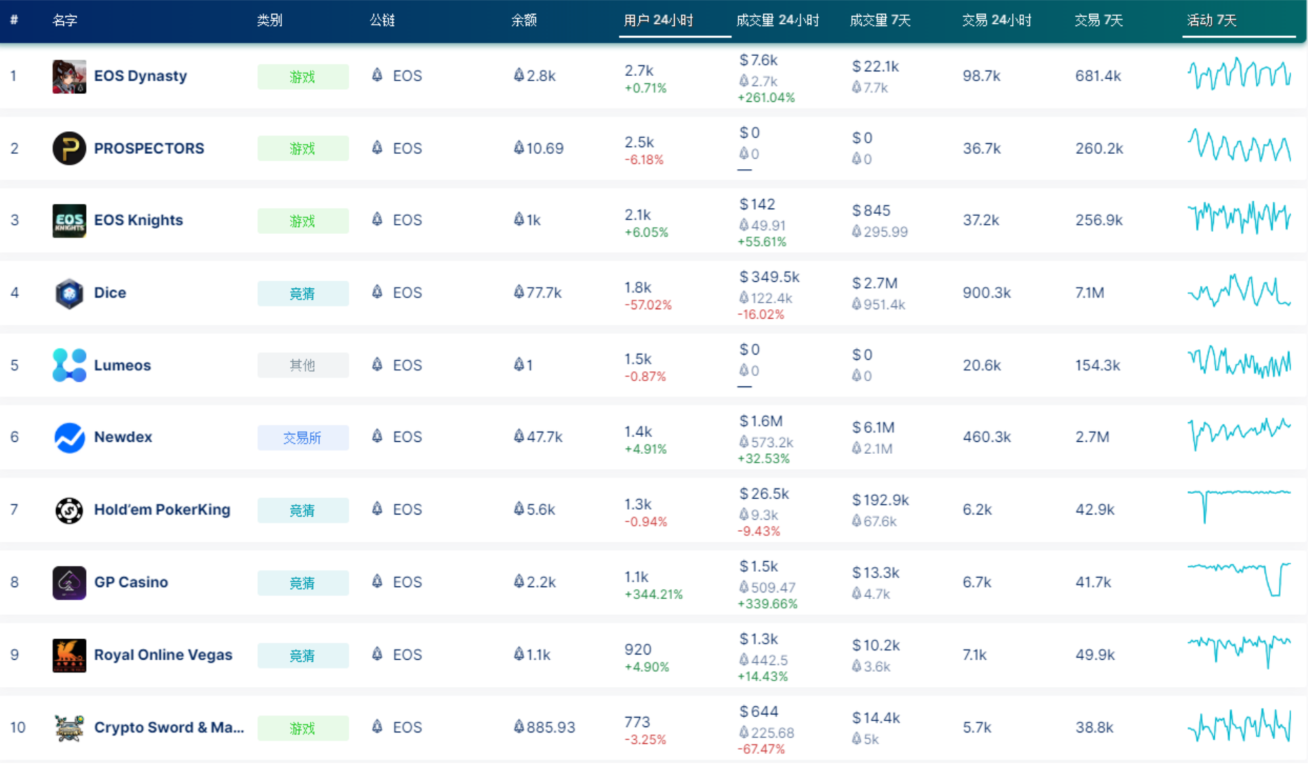
Task: Click Dice 24h transactions 900.3k
Action: click(x=987, y=293)
